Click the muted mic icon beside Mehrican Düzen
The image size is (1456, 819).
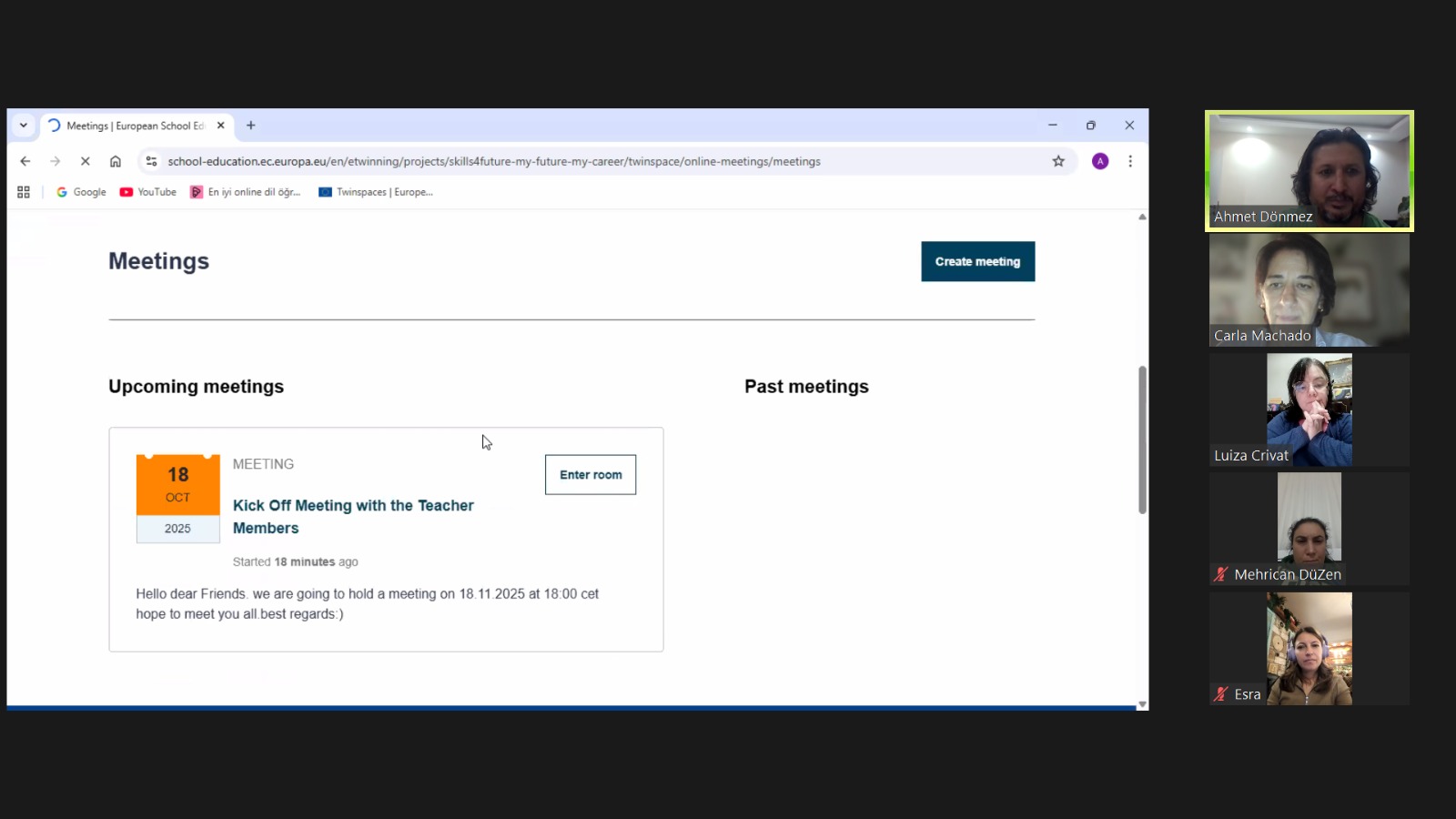pyautogui.click(x=1221, y=574)
